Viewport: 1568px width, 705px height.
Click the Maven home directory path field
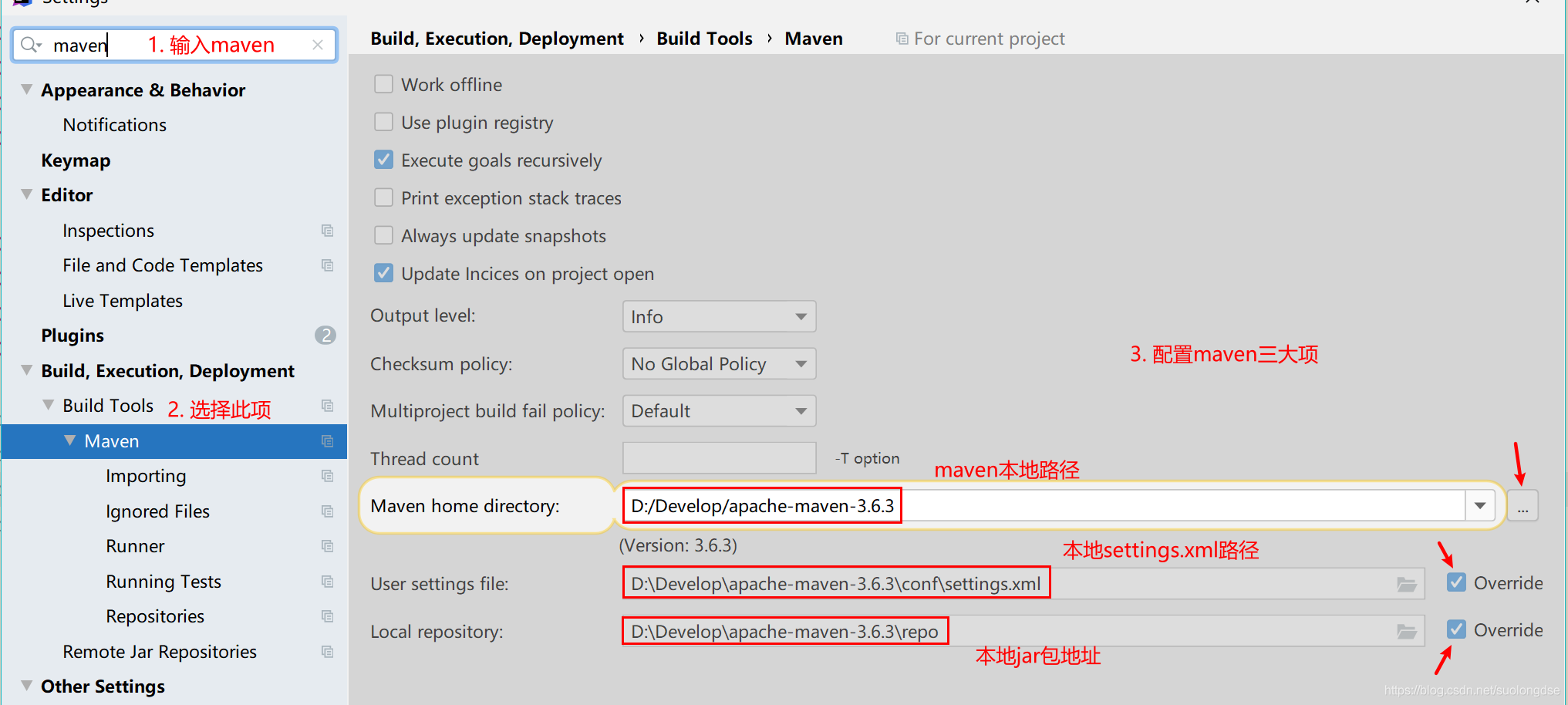point(1044,506)
